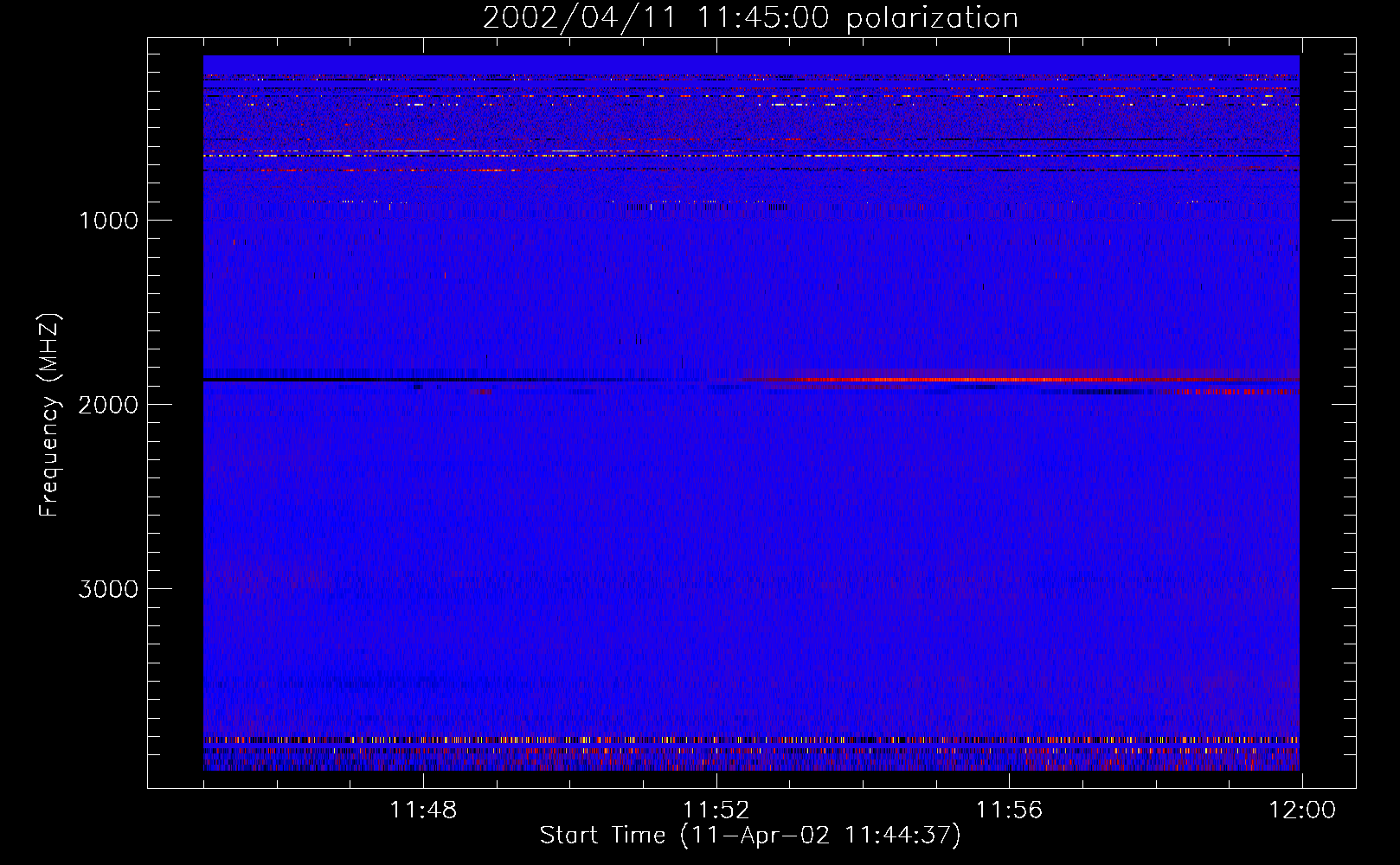Click the '3000' frequency axis label

point(108,589)
